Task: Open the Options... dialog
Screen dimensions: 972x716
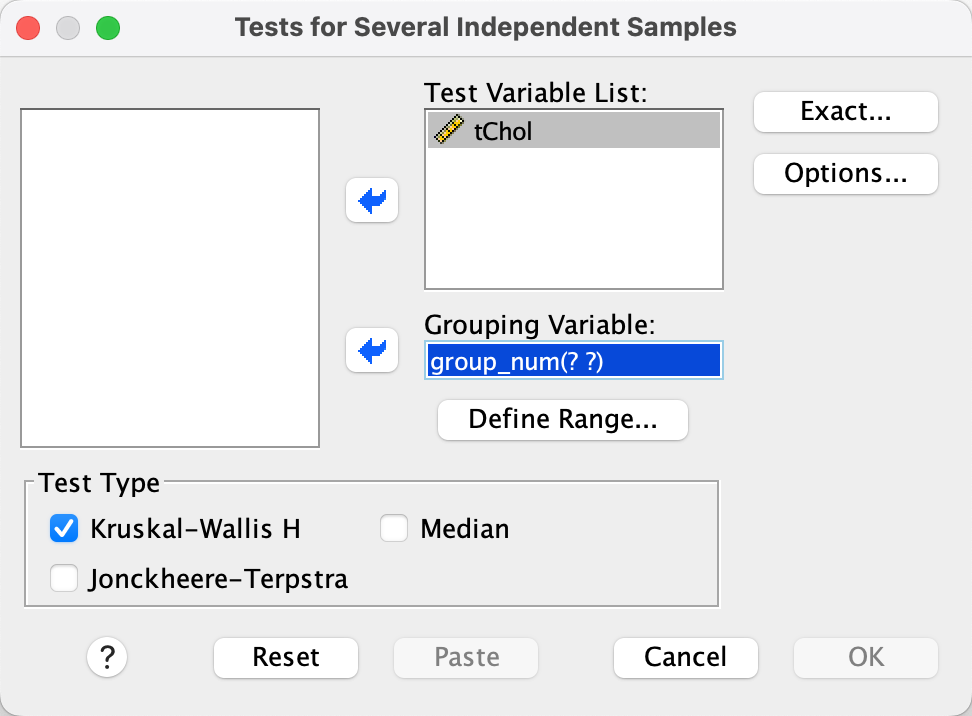Action: tap(845, 173)
